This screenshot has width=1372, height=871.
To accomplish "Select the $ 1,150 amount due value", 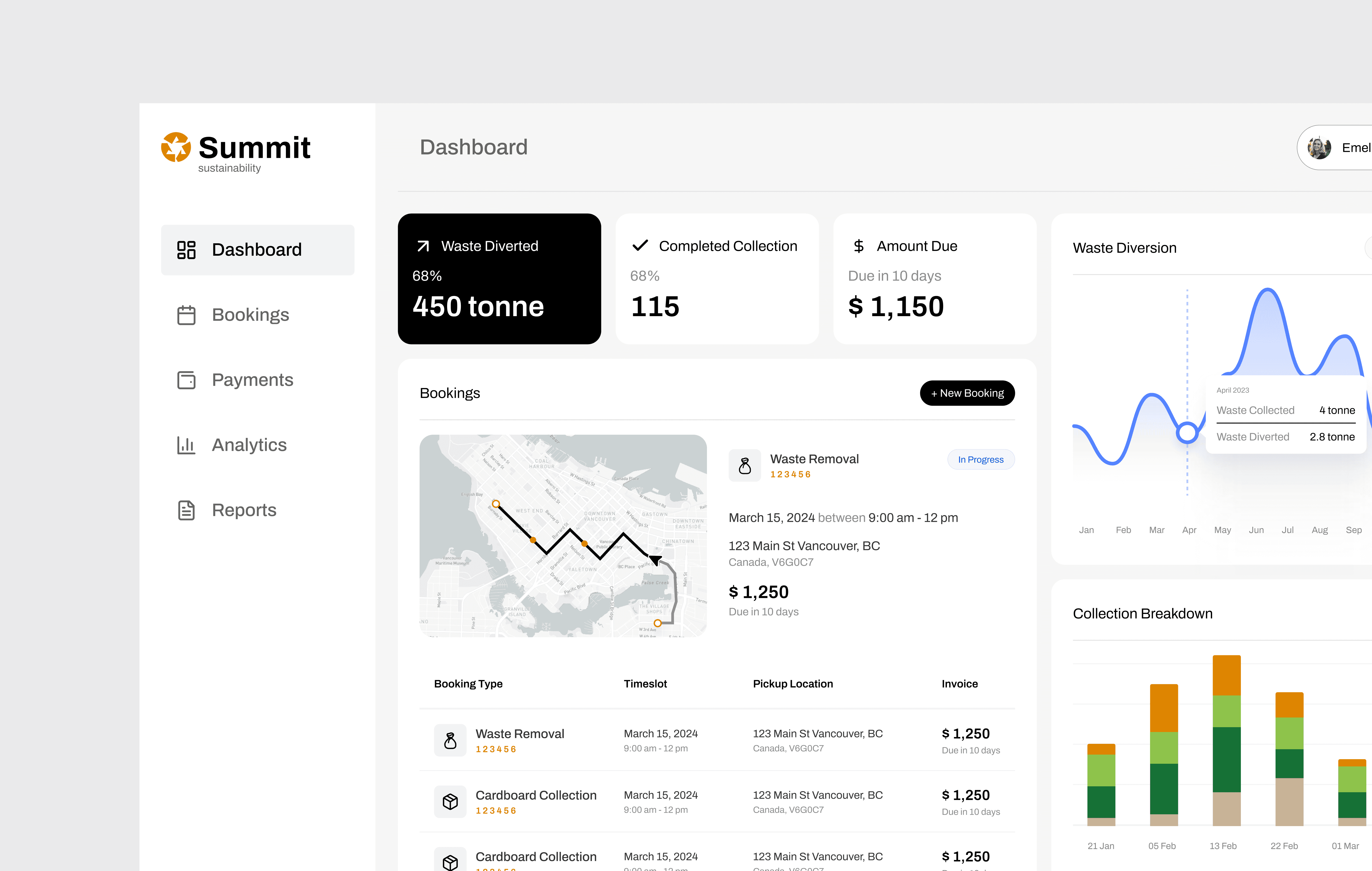I will 896,307.
